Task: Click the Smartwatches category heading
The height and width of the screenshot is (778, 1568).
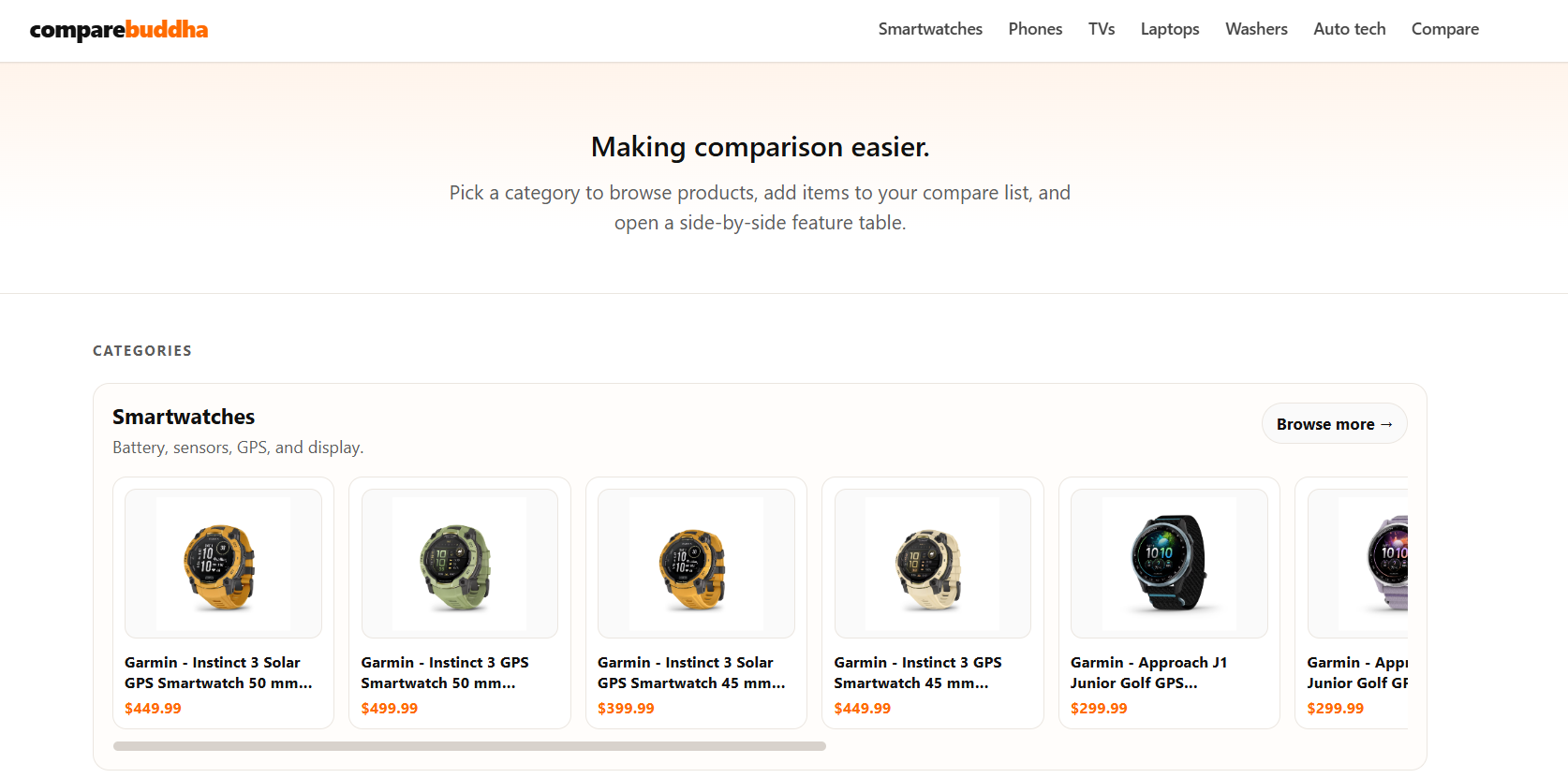Action: (x=184, y=417)
